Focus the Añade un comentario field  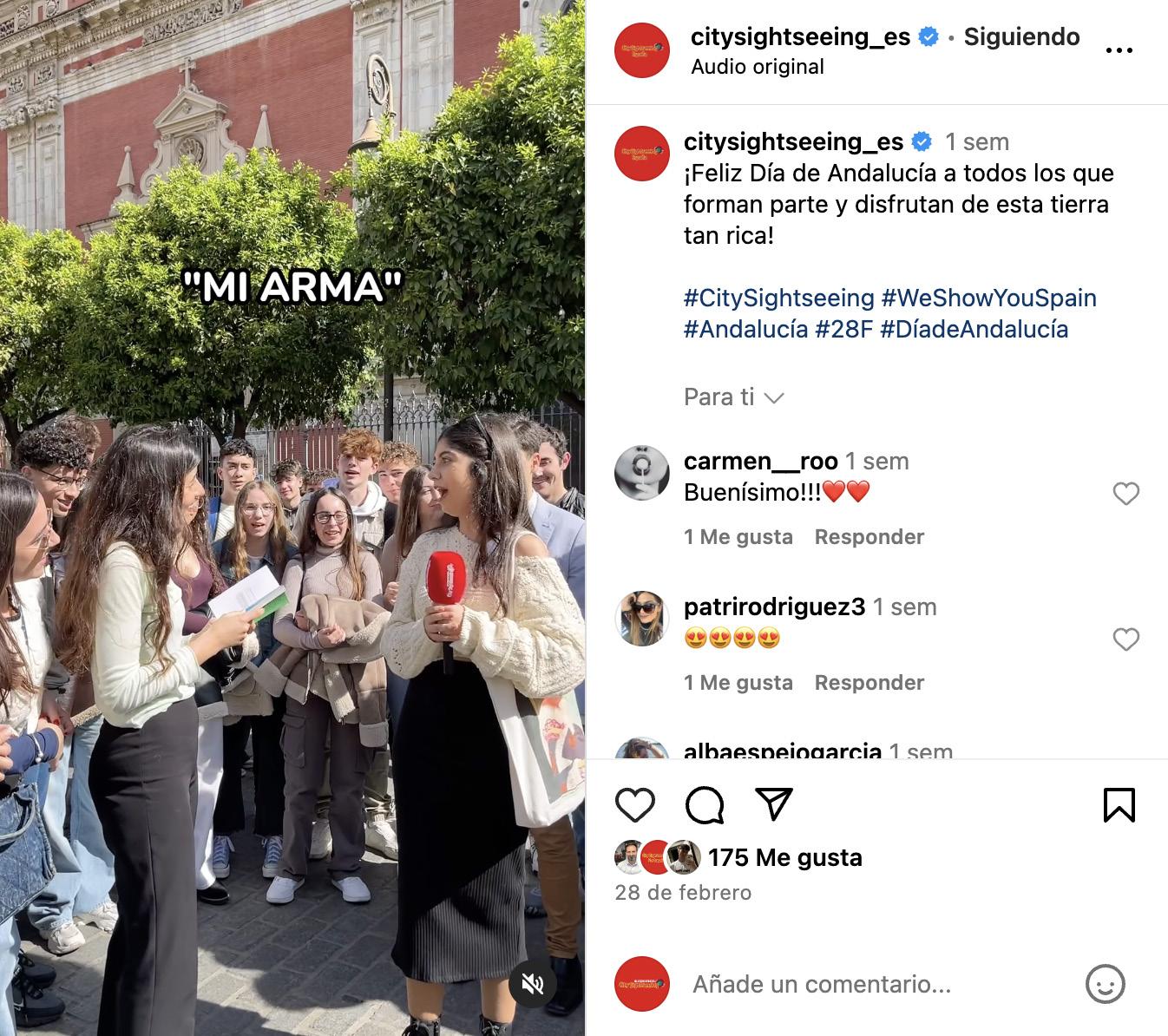(x=876, y=984)
